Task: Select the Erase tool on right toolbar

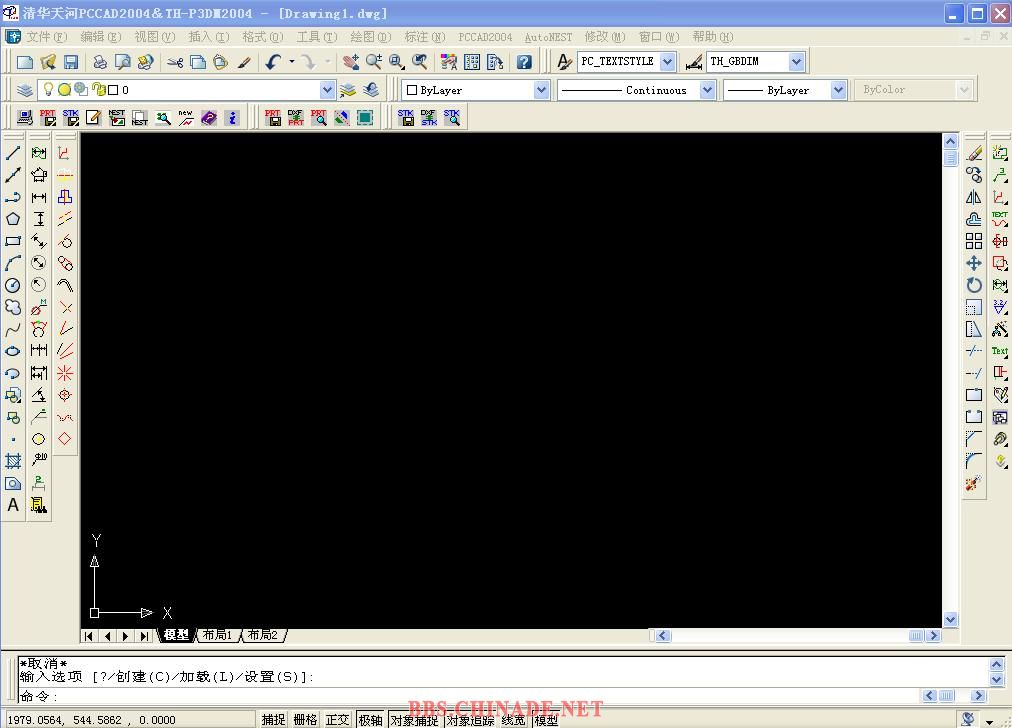Action: point(974,154)
